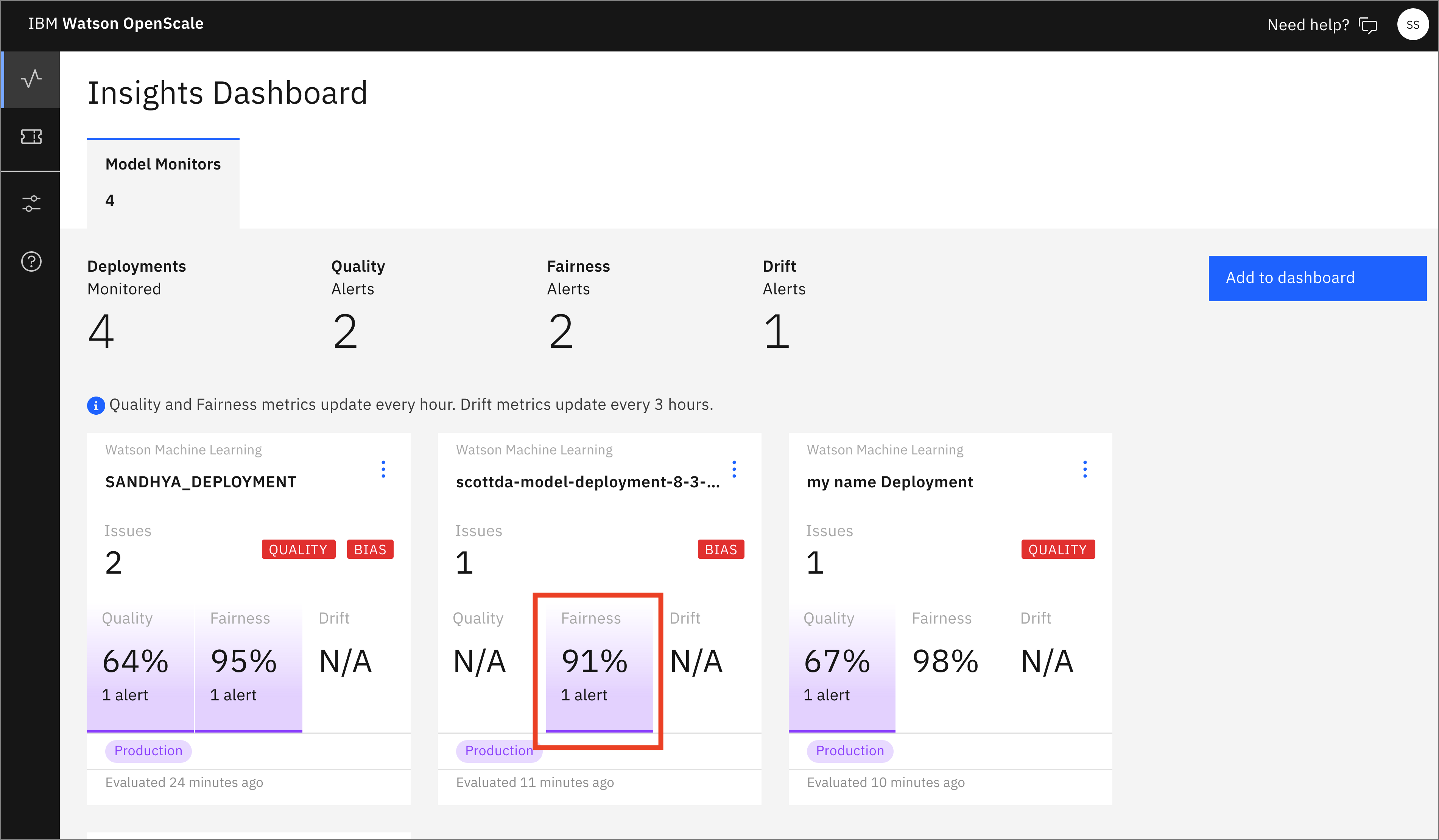1439x840 pixels.
Task: Open the Support tickets icon in the sidebar
Action: pos(31,137)
